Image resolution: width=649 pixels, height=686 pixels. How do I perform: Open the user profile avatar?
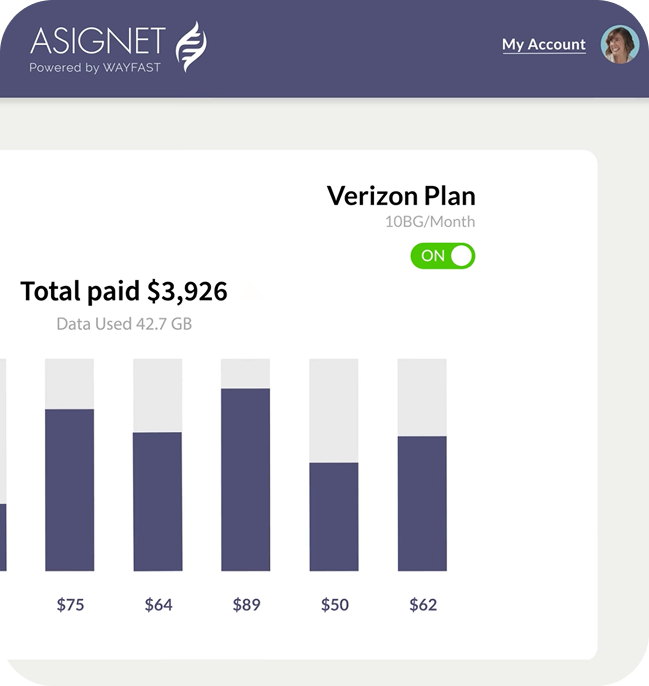tap(619, 45)
